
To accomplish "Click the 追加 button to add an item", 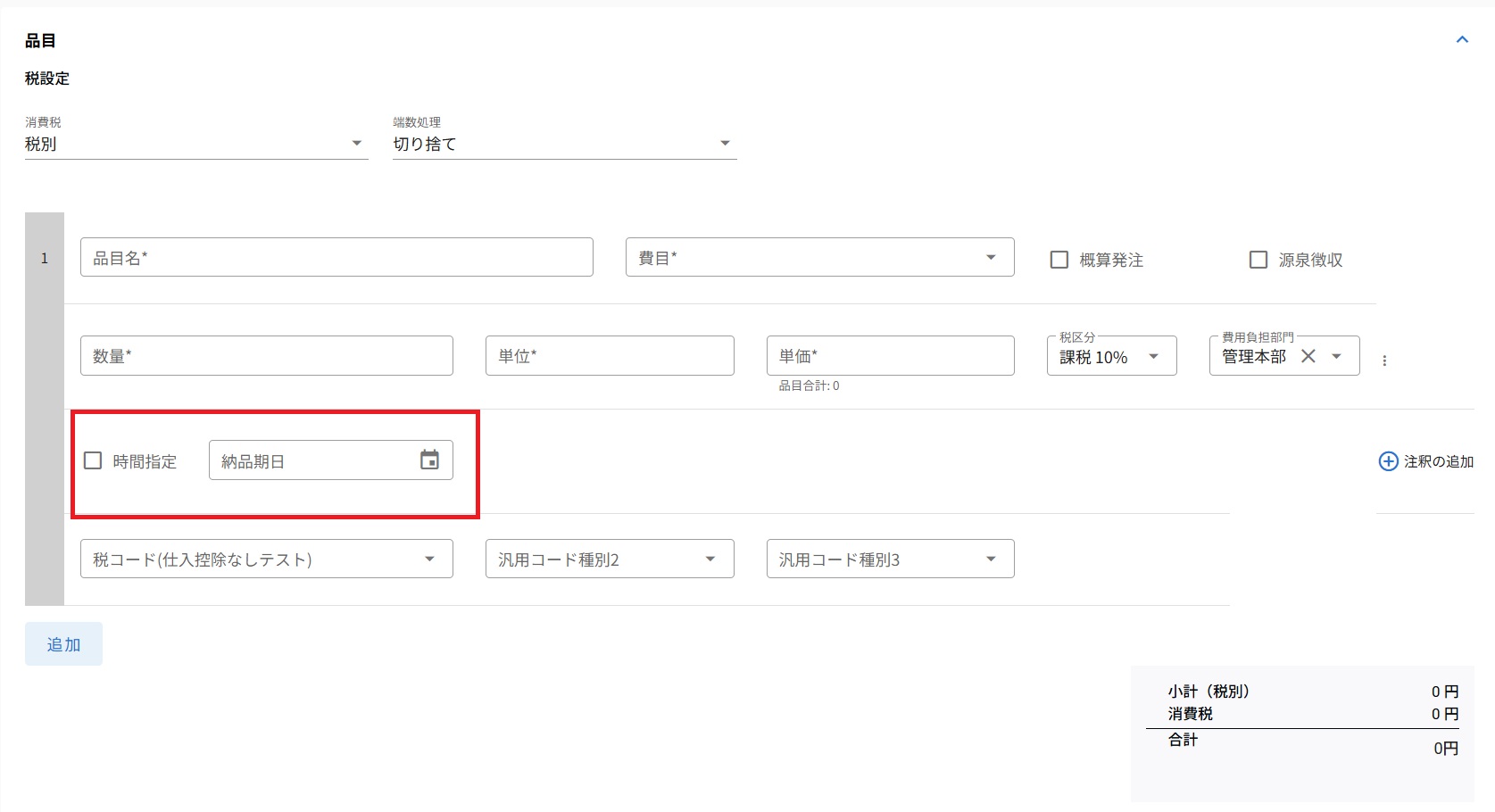I will tap(62, 643).
